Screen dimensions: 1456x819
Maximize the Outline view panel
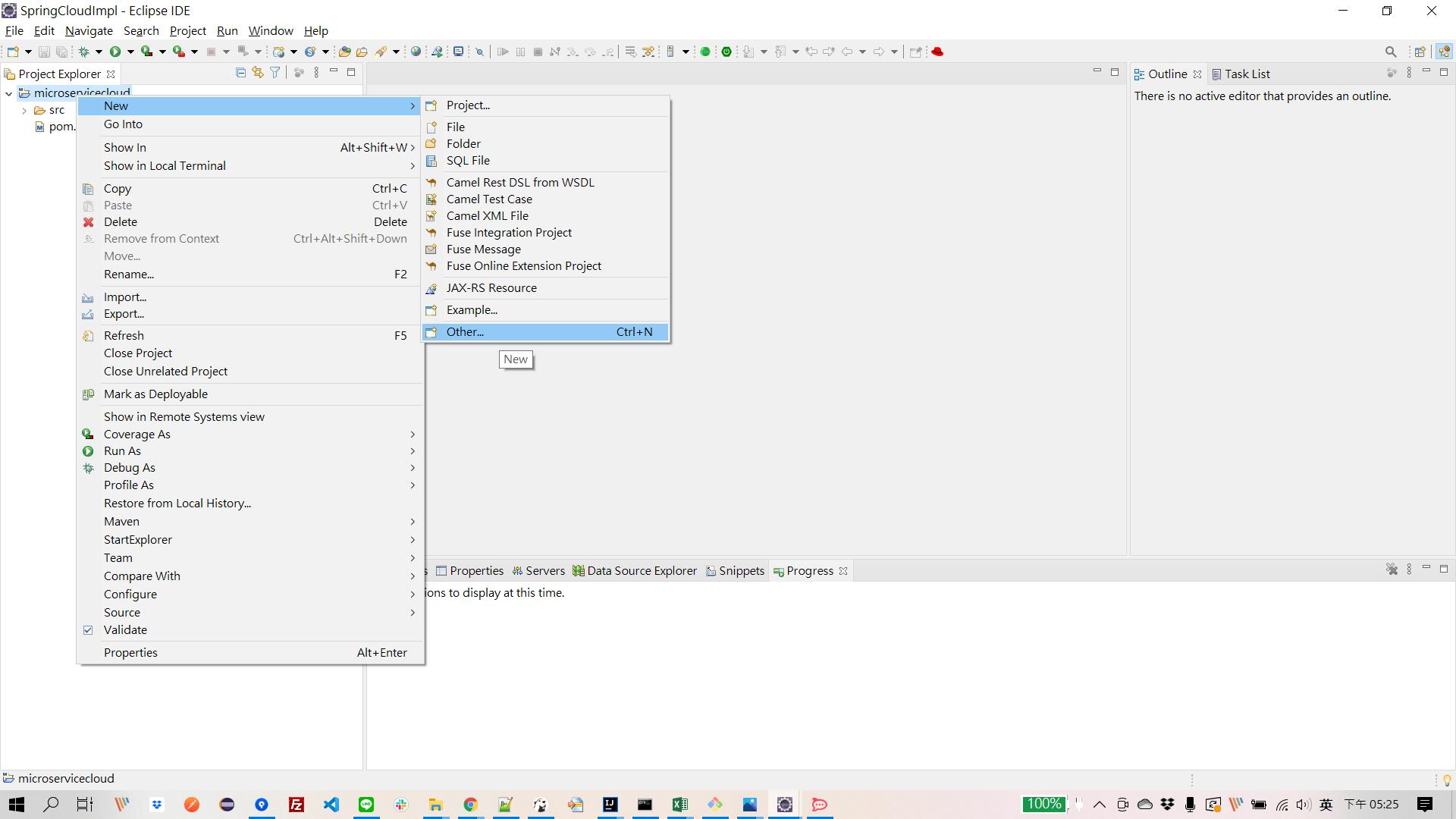click(x=1444, y=72)
